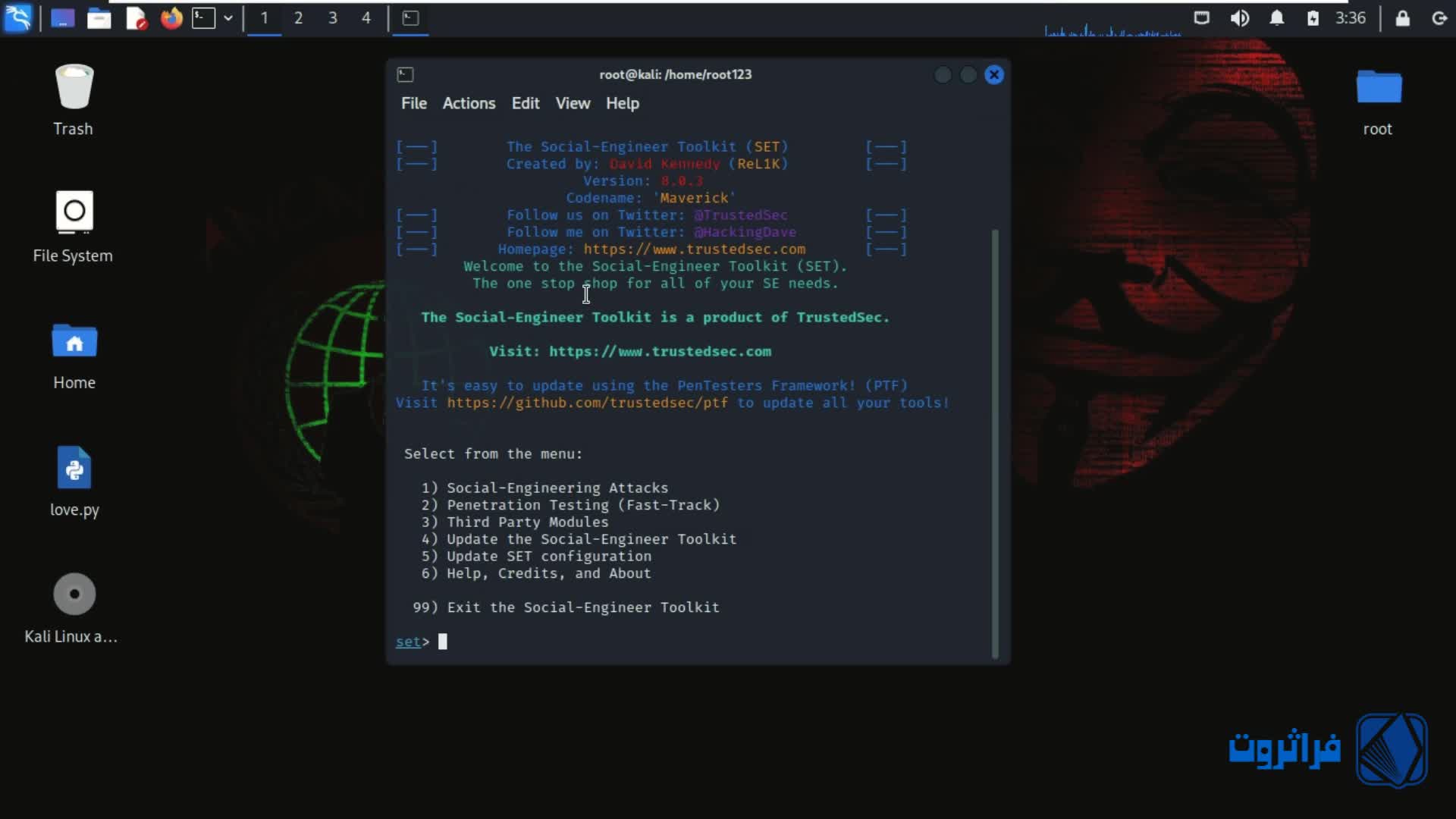This screenshot has width=1456, height=819.
Task: Open the notifications bell icon
Action: pos(1277,17)
